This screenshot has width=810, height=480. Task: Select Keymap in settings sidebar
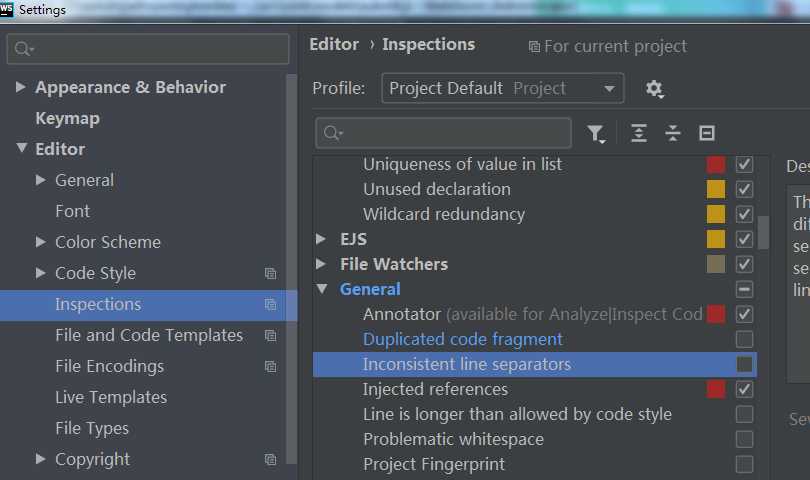[x=67, y=118]
